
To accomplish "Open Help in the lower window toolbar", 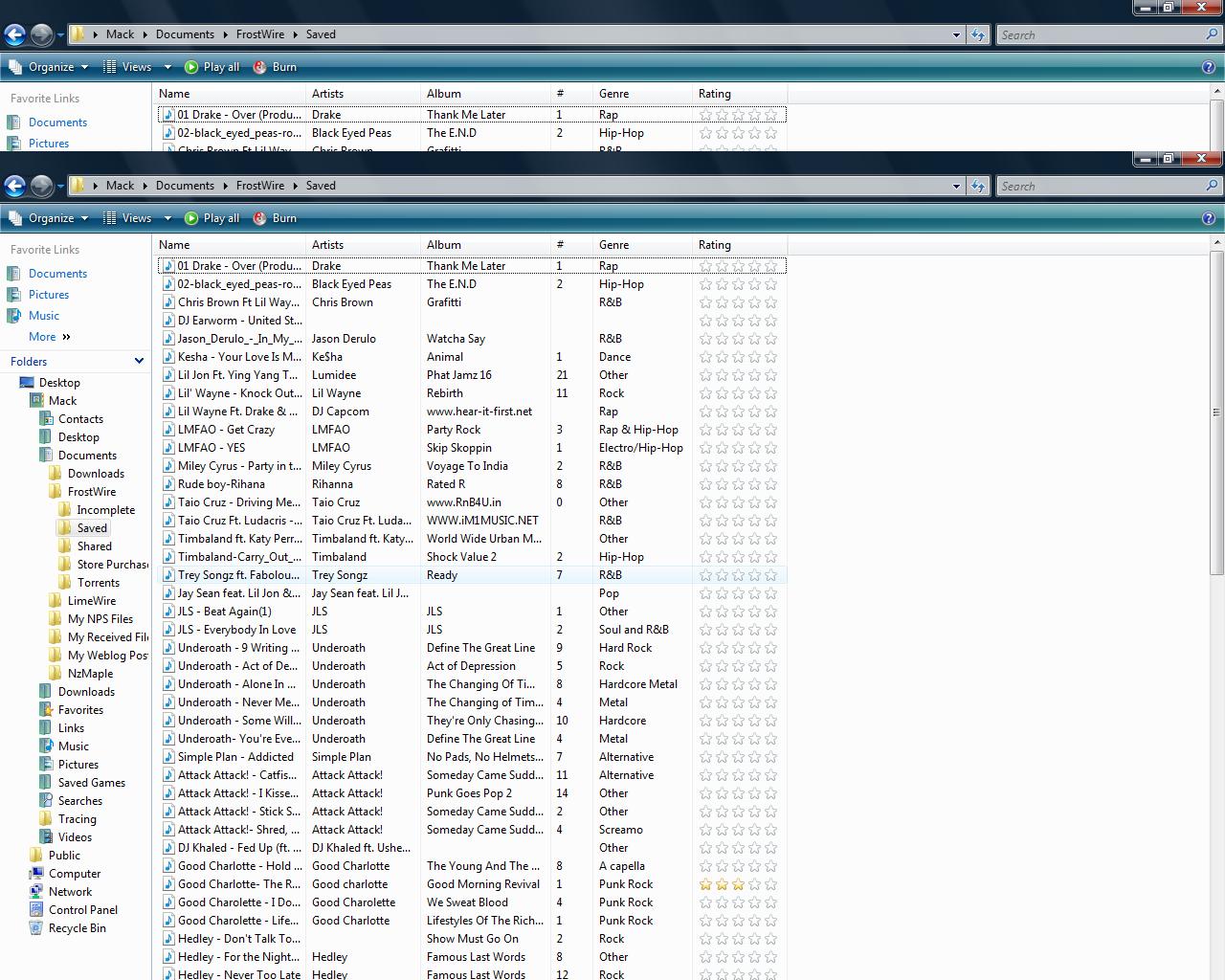I will [1208, 218].
